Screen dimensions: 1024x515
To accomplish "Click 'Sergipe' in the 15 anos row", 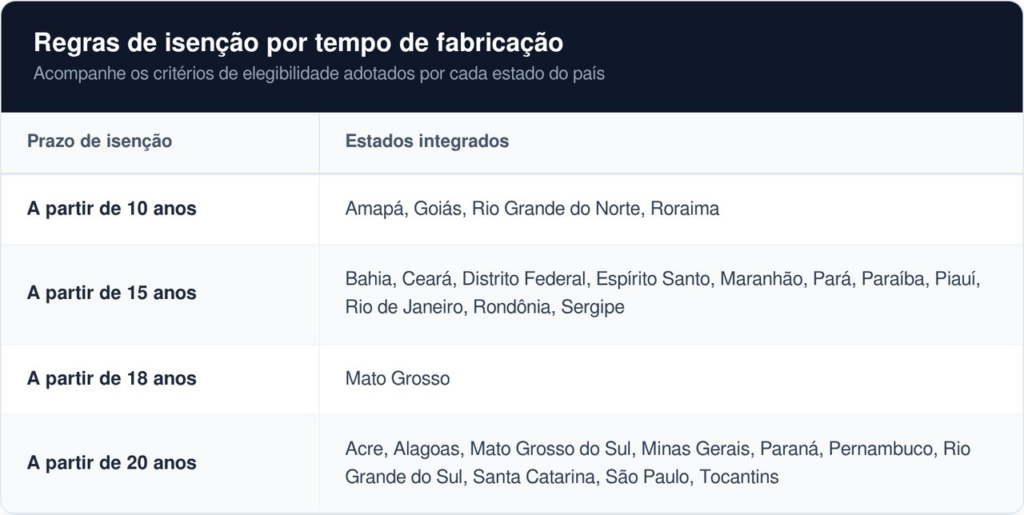I will coord(592,307).
